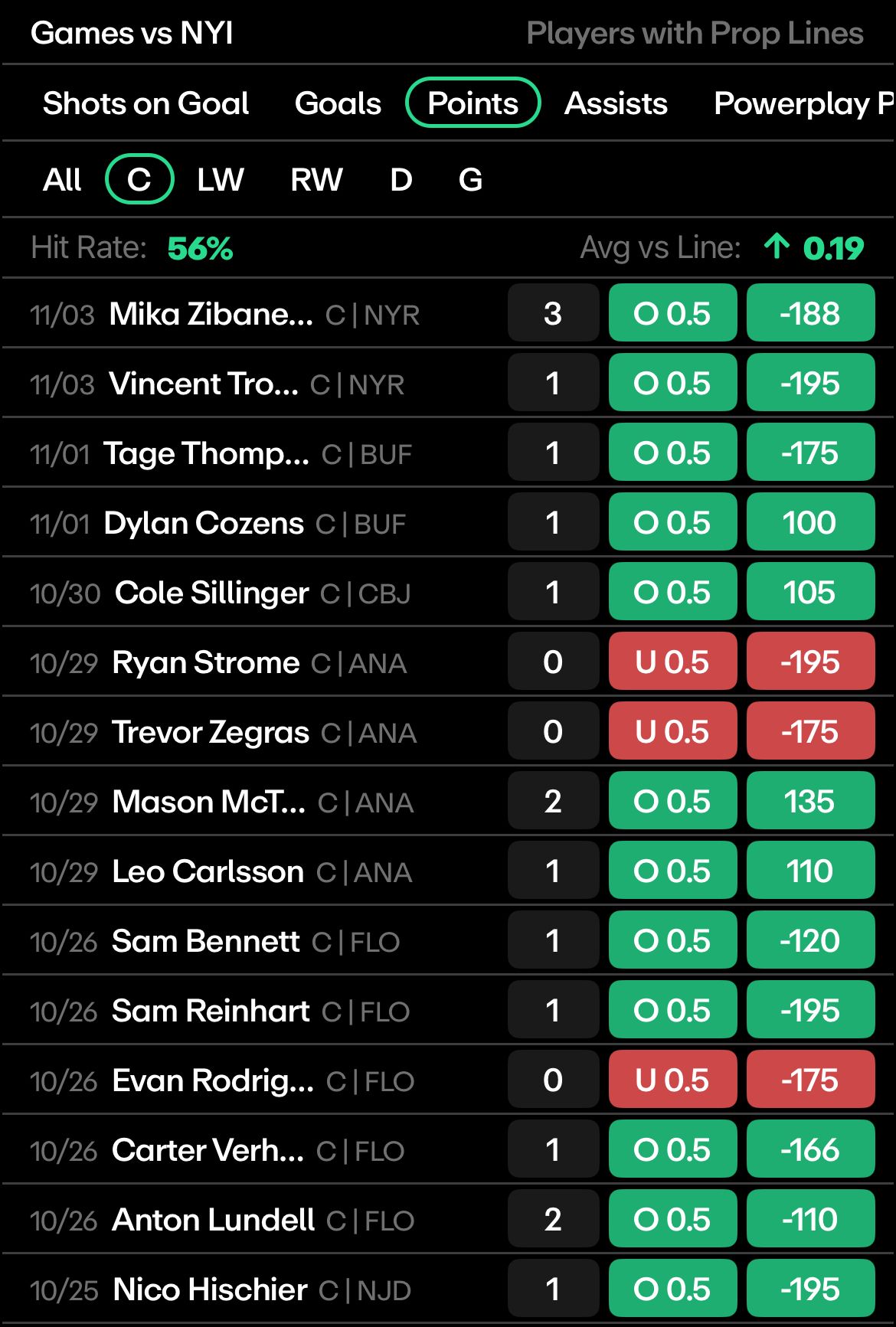The height and width of the screenshot is (1327, 896).
Task: Tap Dylan Cozens player name
Action: tap(204, 523)
